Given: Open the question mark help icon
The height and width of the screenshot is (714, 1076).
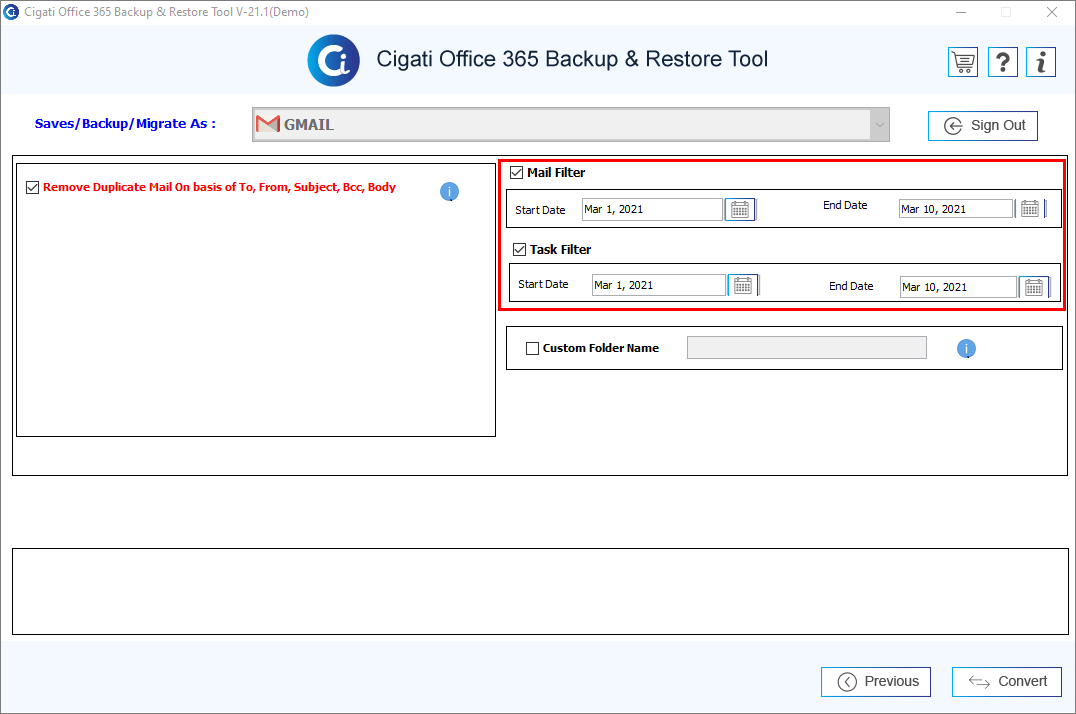Looking at the screenshot, I should pos(1003,62).
